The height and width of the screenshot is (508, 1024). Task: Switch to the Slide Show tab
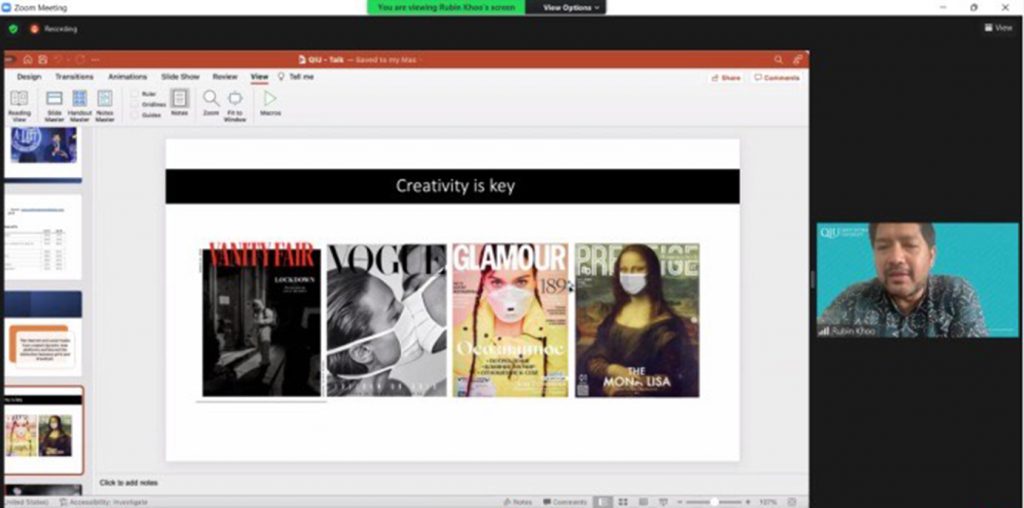click(180, 77)
